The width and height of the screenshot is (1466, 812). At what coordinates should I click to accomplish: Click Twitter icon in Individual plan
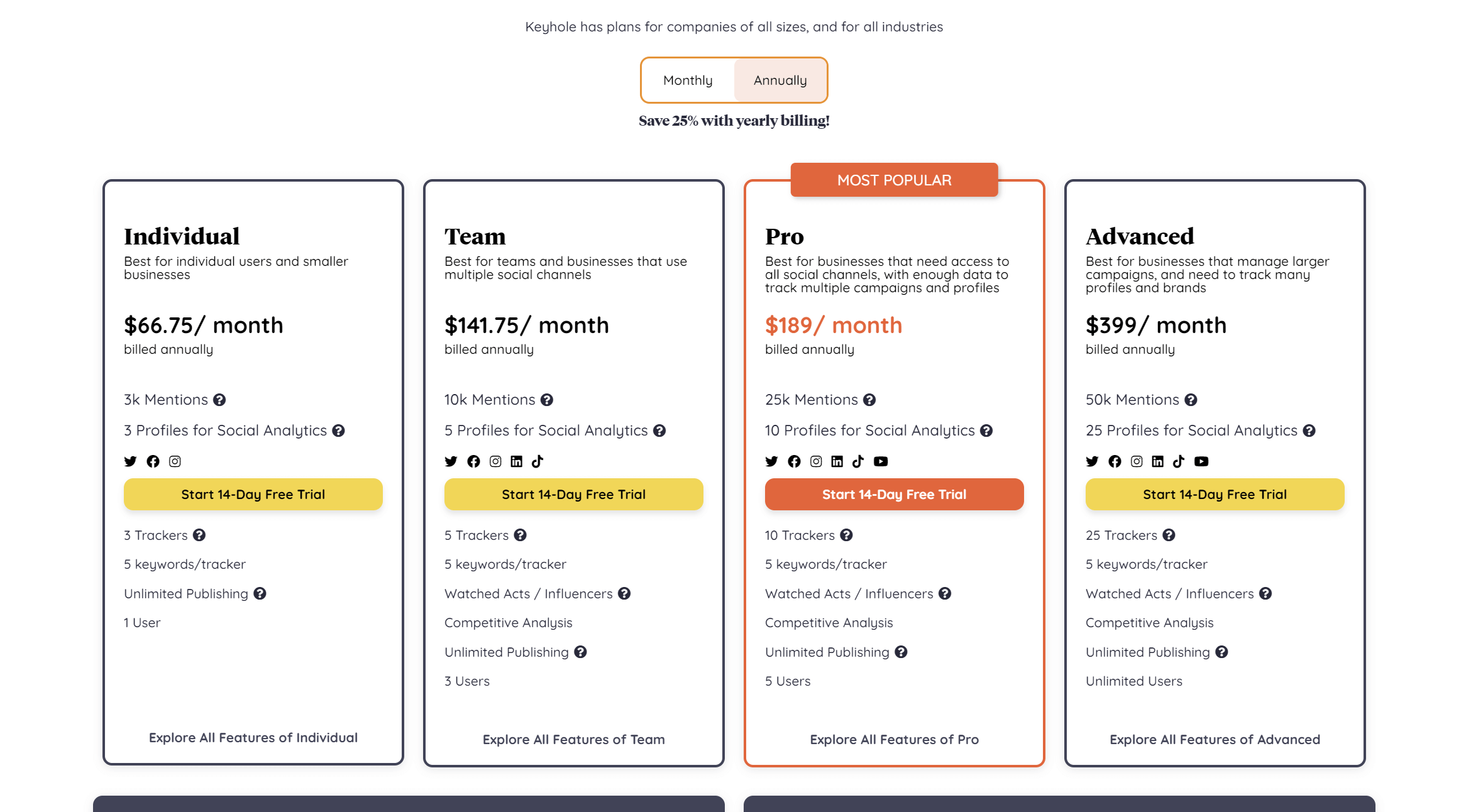(x=130, y=461)
